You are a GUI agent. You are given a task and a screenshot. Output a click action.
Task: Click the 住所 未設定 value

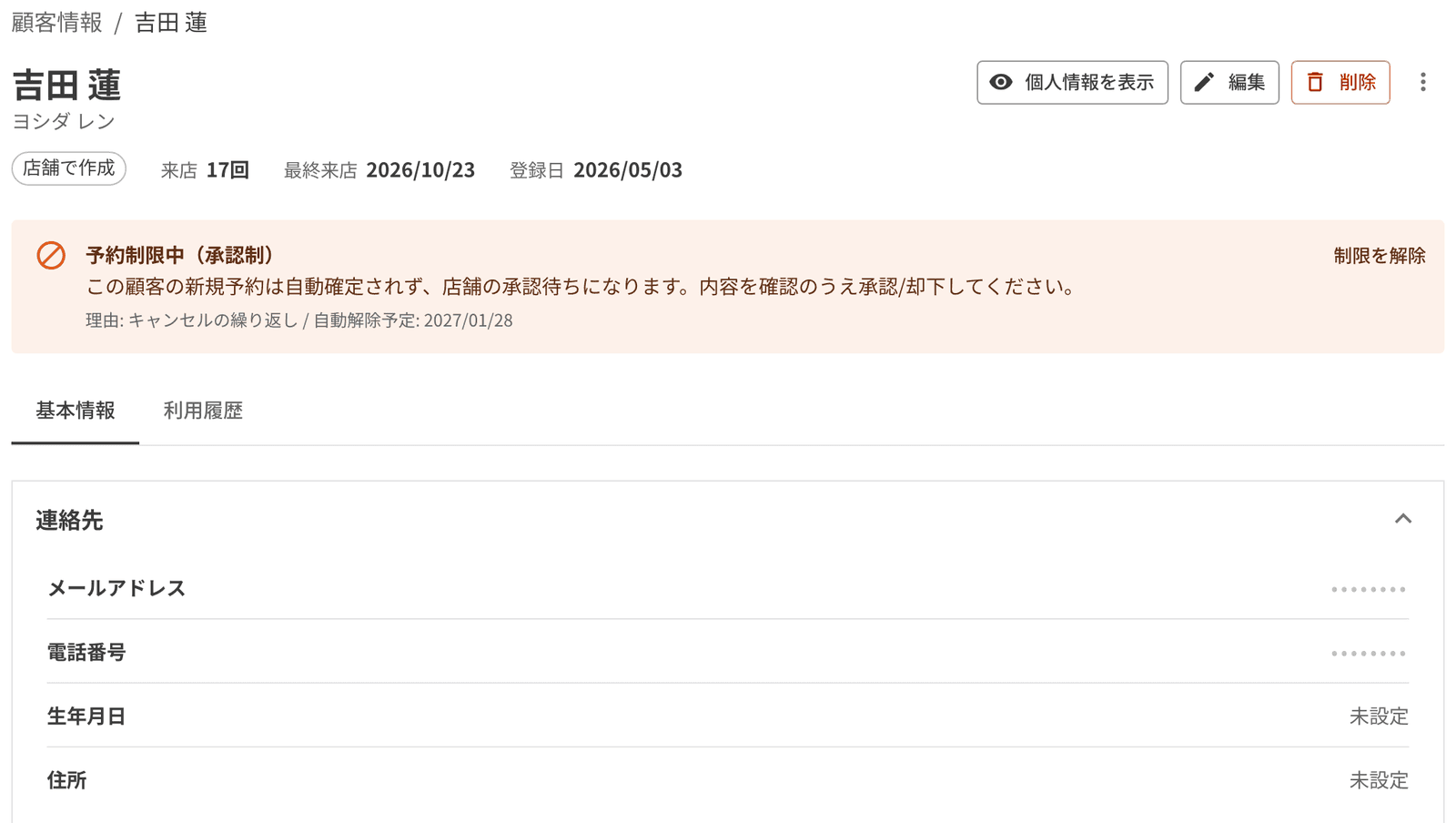point(1379,780)
